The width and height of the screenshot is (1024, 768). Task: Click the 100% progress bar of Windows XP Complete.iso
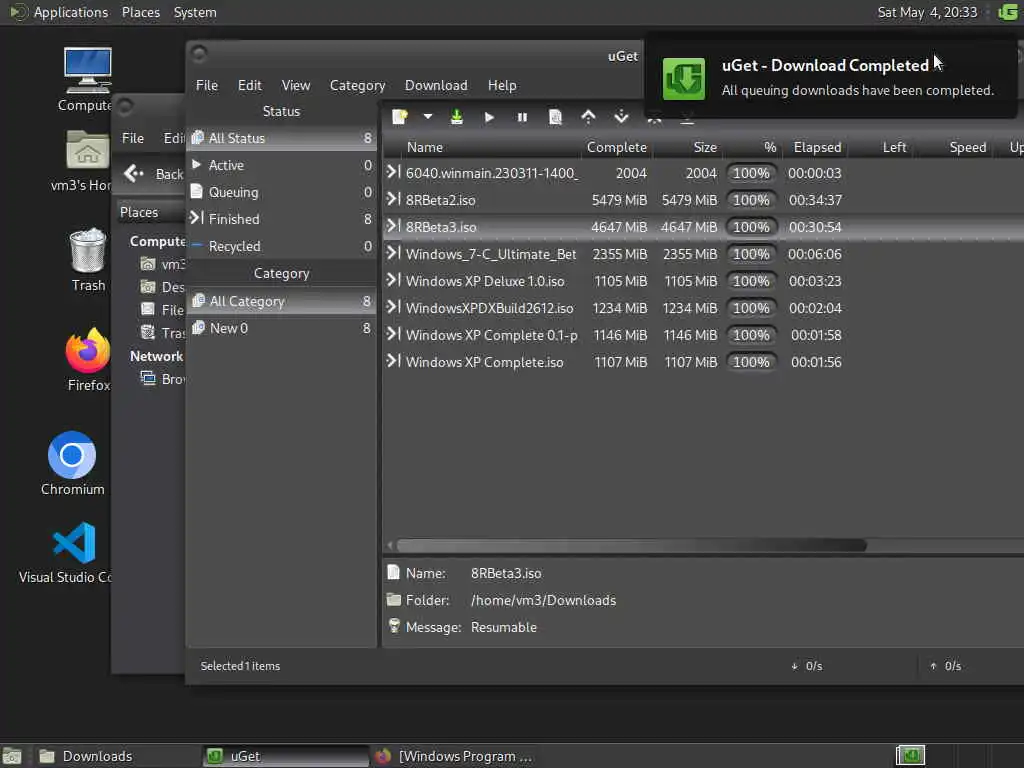click(751, 362)
